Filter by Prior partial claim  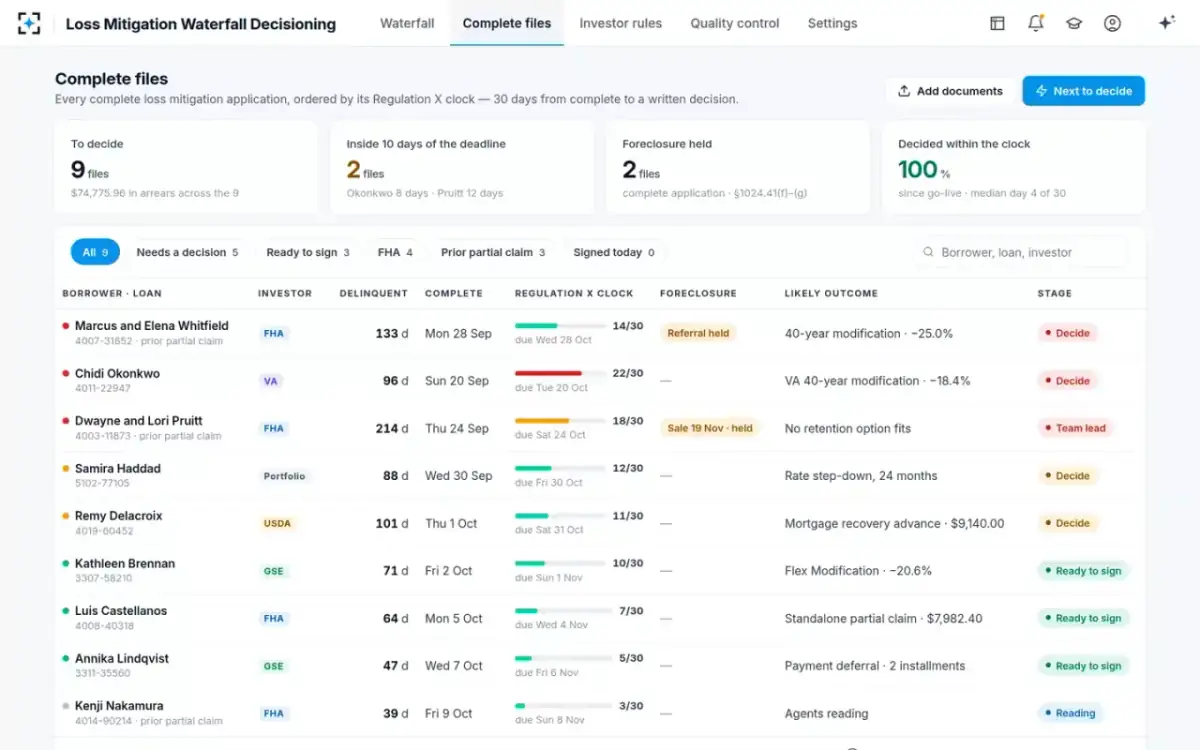493,253
